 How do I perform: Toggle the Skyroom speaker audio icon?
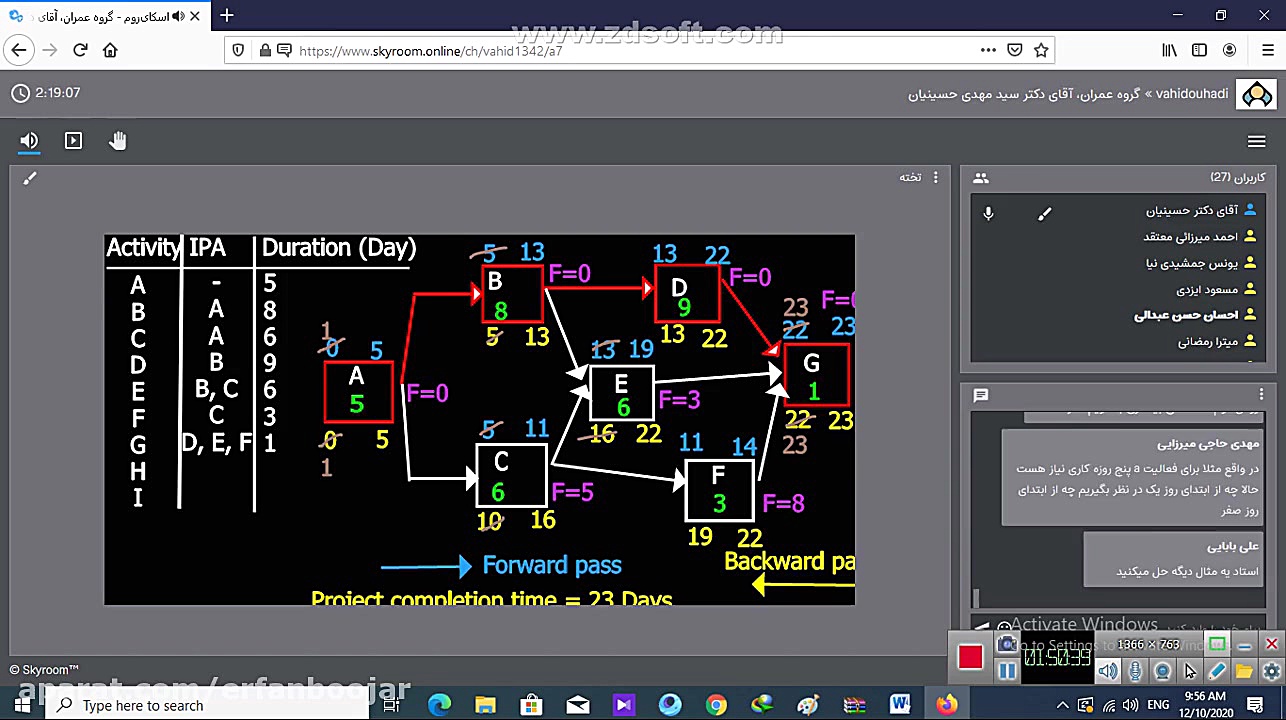click(x=29, y=141)
